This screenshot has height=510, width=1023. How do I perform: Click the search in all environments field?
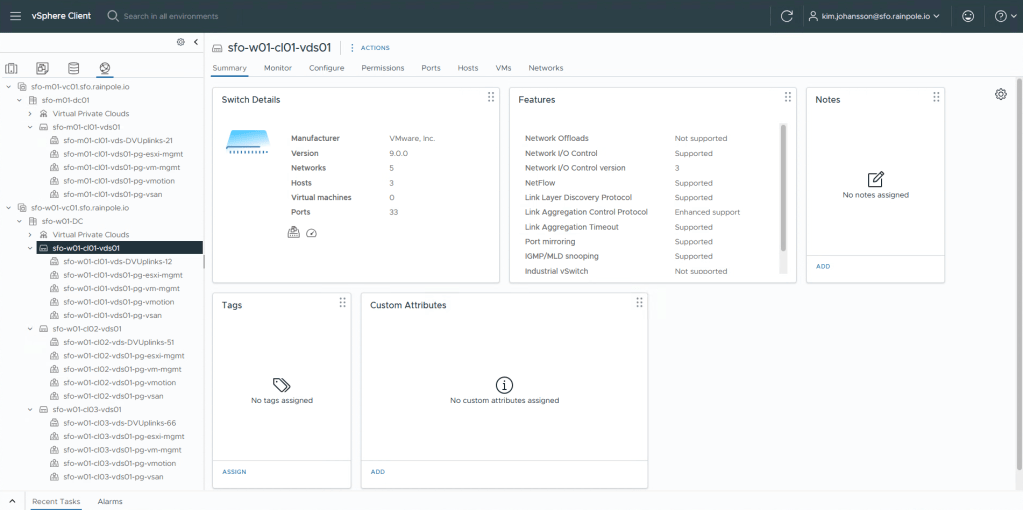170,16
